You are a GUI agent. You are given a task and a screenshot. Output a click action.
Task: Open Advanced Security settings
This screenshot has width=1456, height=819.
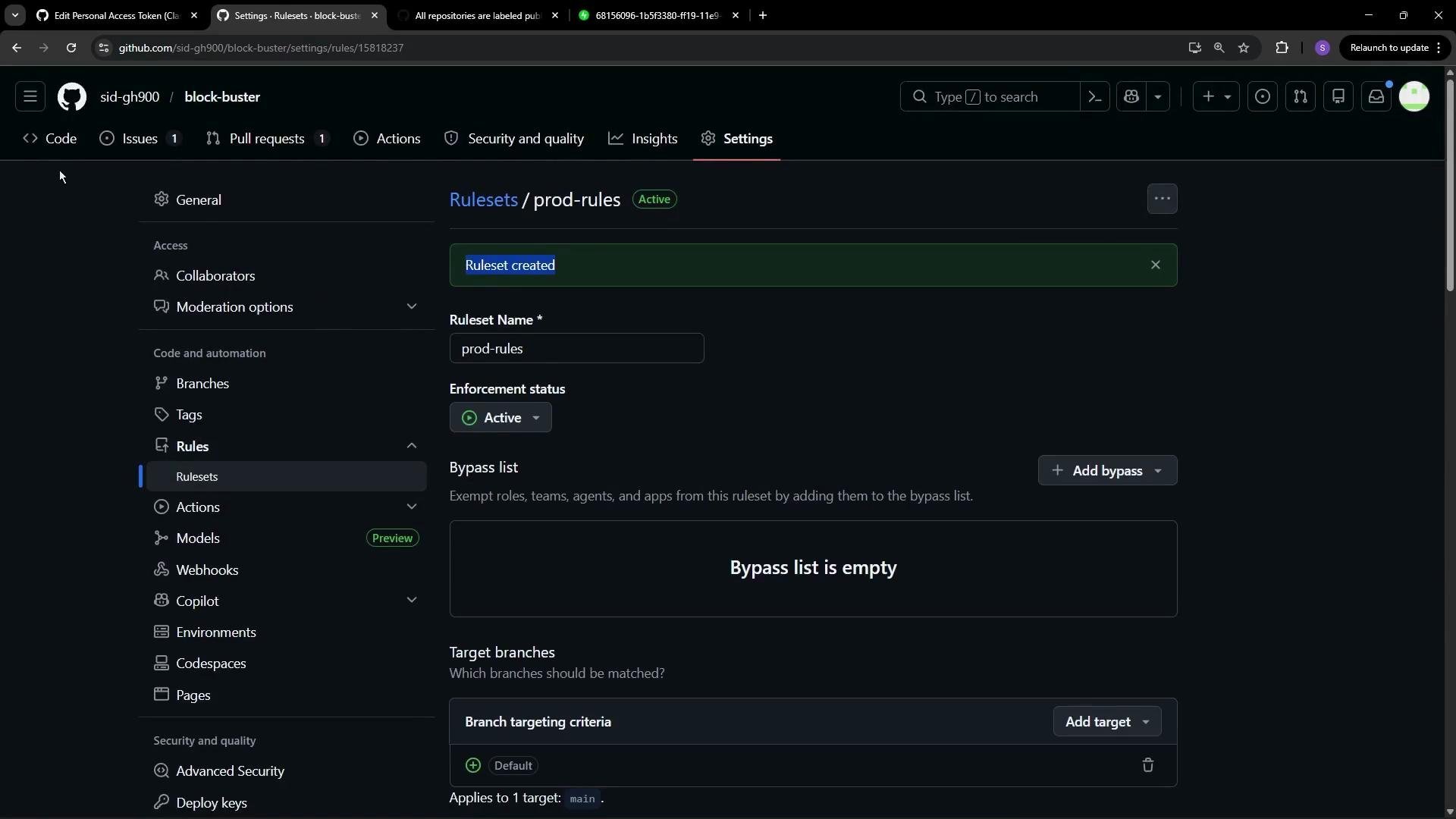pos(287,771)
